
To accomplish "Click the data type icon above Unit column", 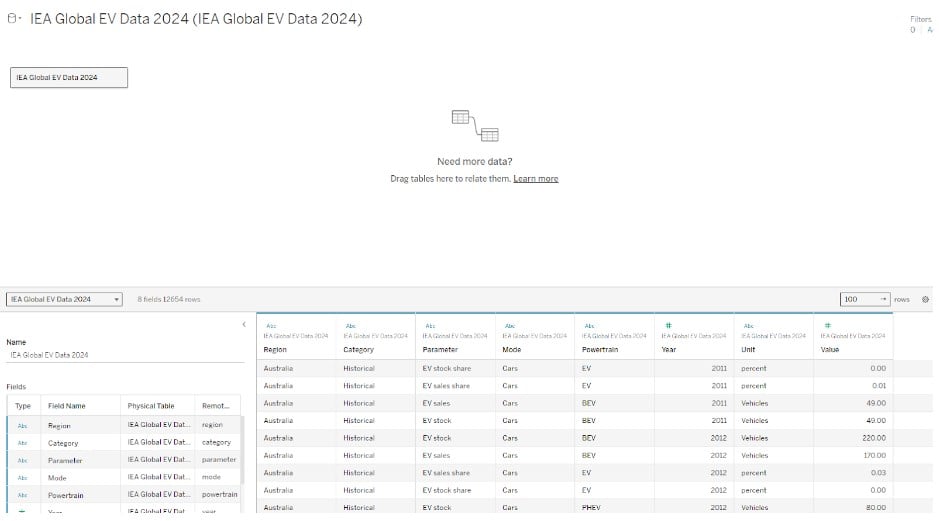I will point(749,326).
